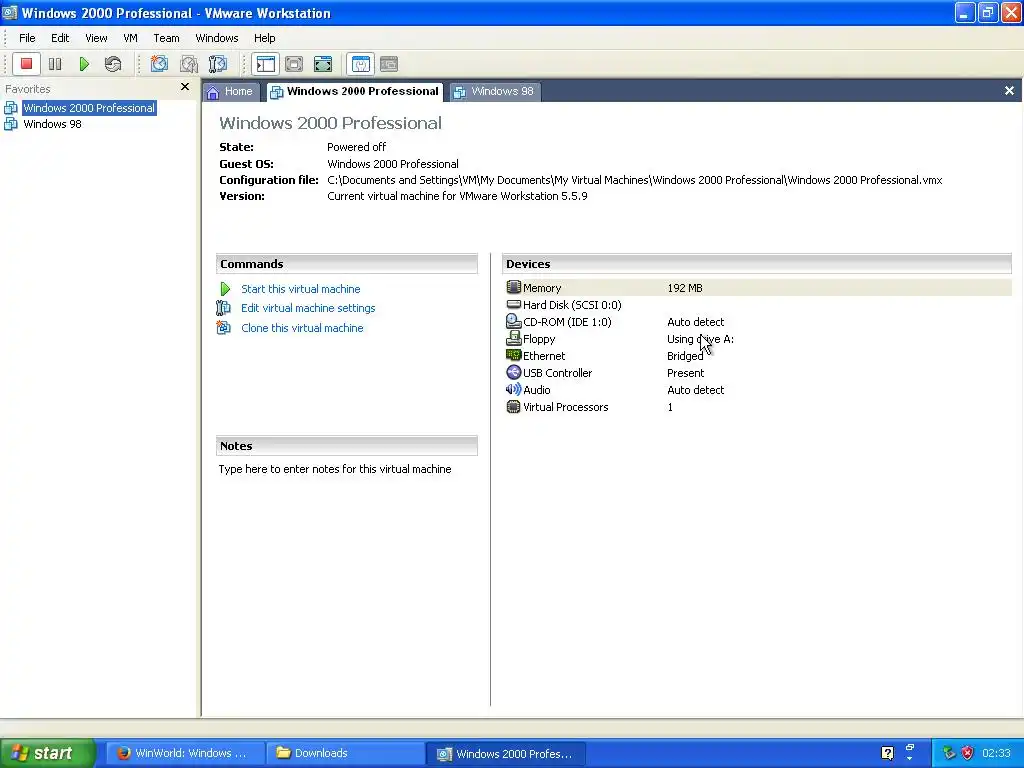Open the Snapshot Manager toolbar icon
The image size is (1024, 768).
(217, 64)
